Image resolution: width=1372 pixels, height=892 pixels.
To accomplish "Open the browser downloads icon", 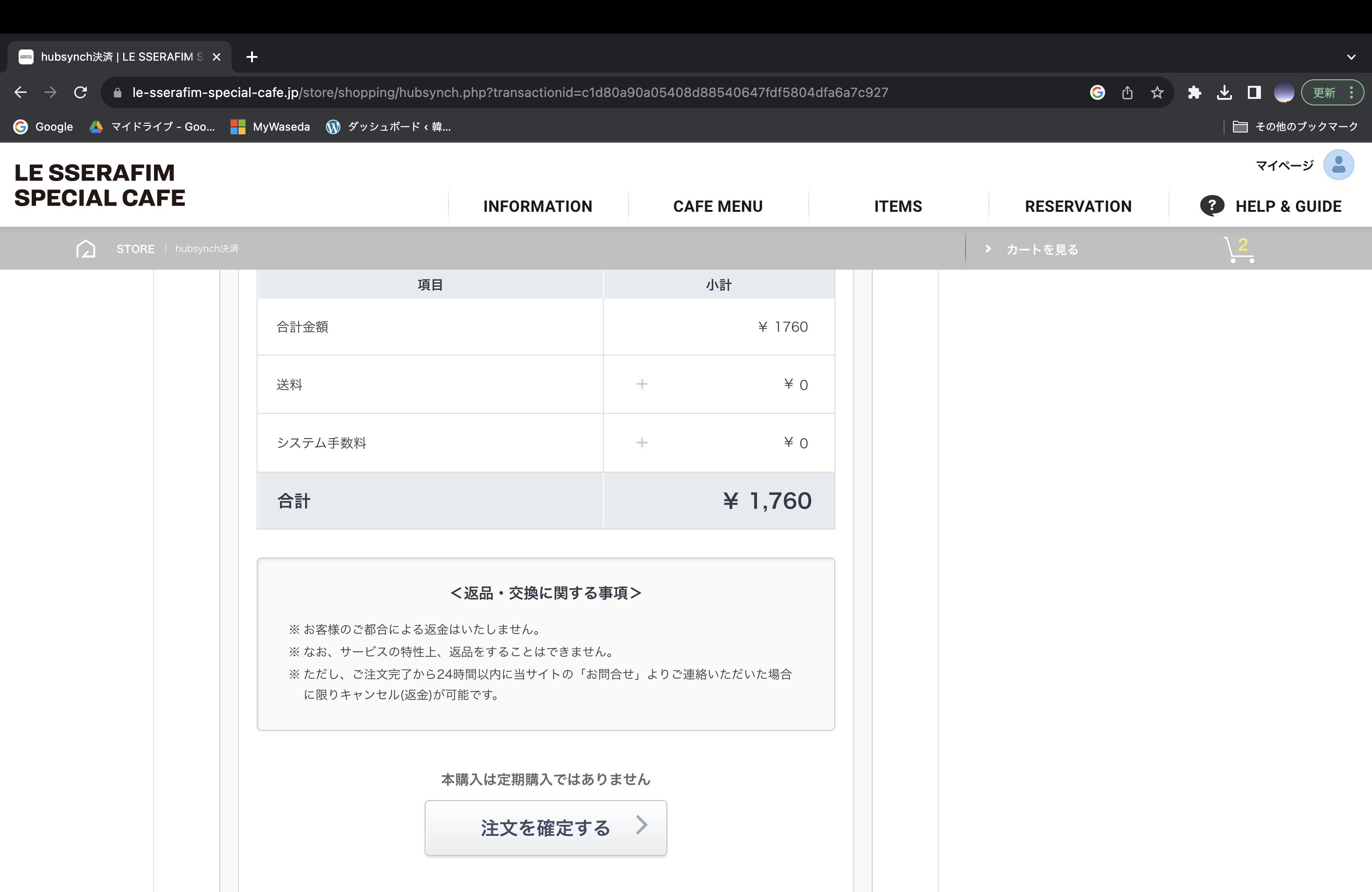I will click(1225, 93).
